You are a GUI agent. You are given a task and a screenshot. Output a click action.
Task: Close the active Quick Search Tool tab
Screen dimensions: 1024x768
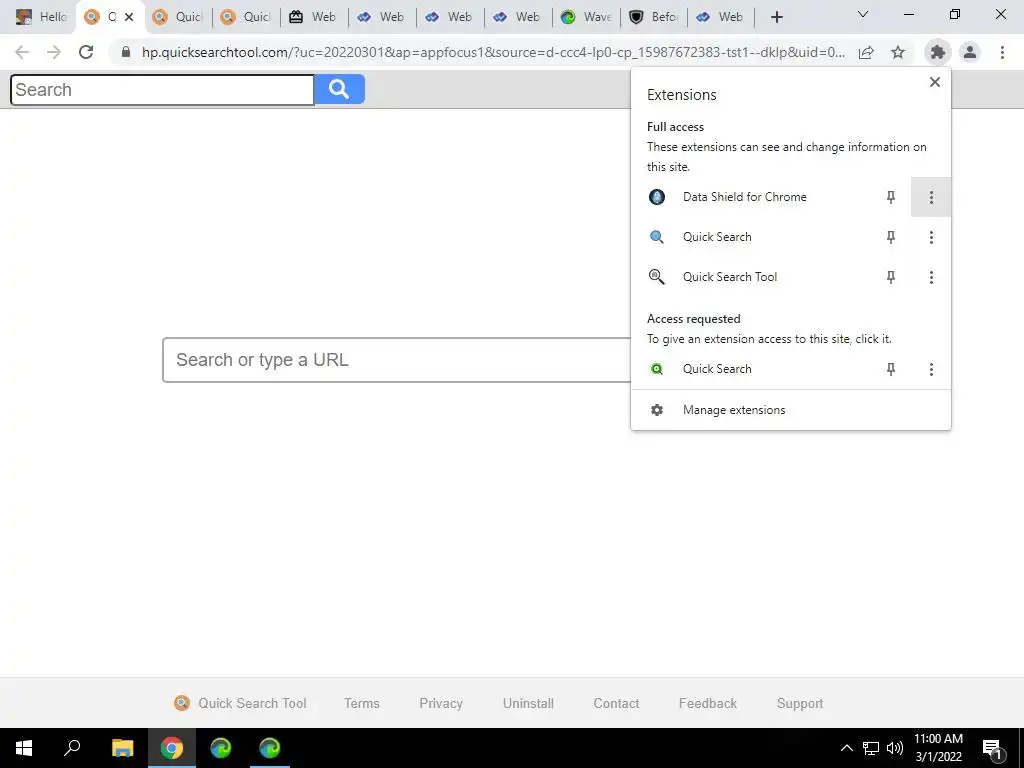[129, 17]
